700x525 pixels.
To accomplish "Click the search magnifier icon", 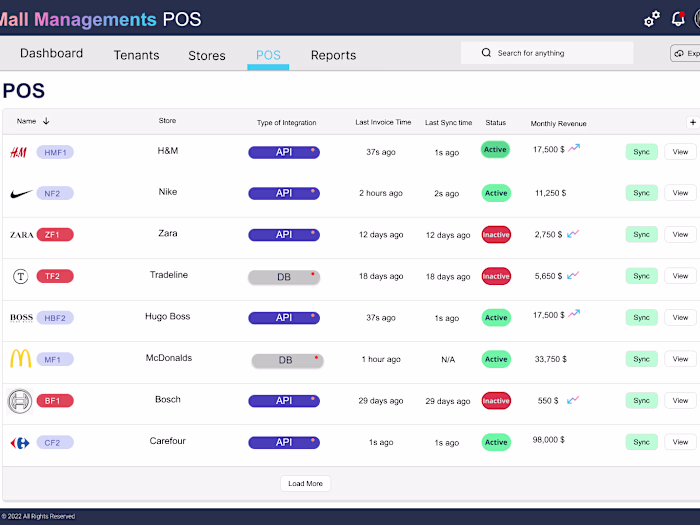I will (x=486, y=53).
